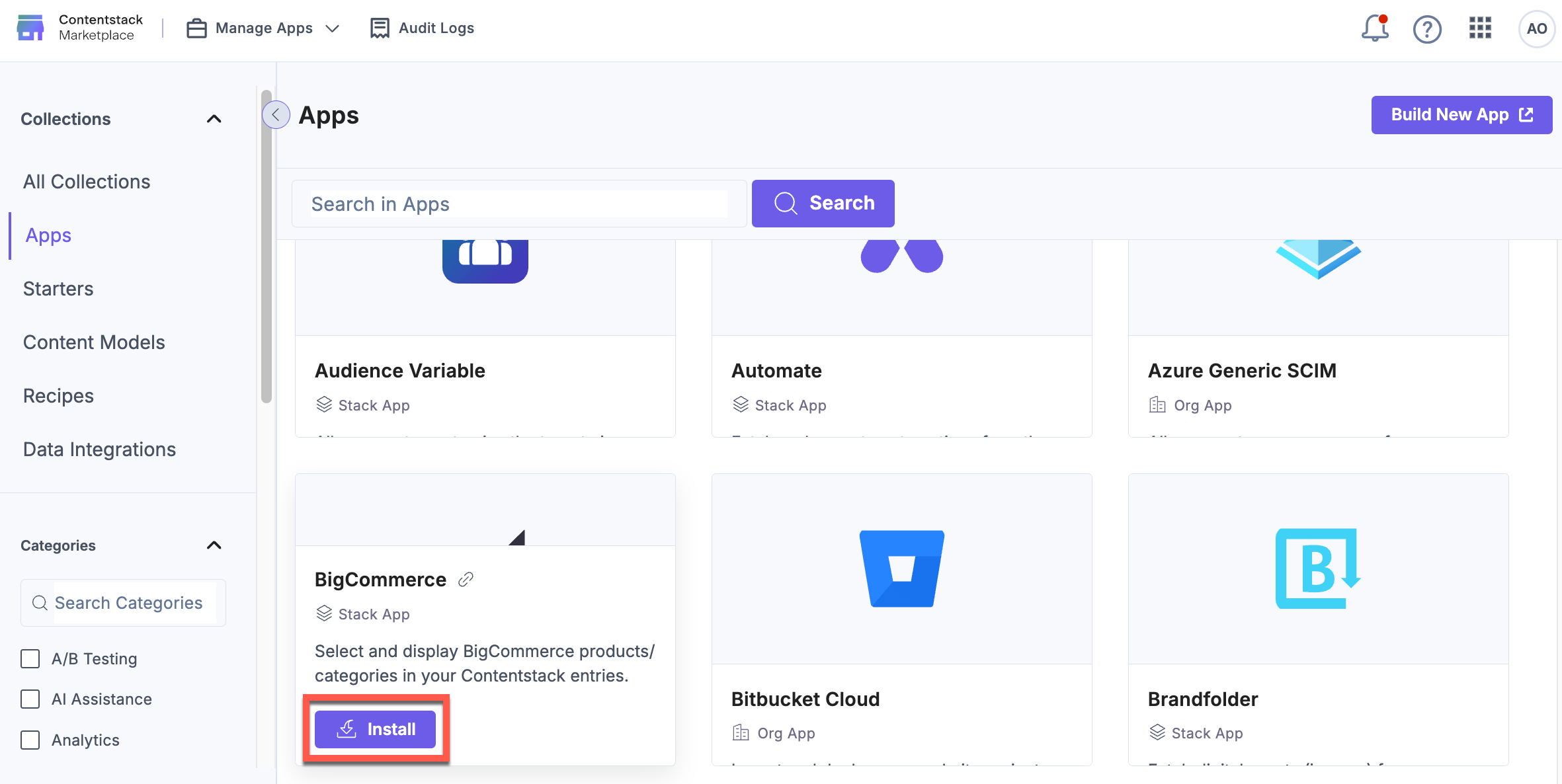
Task: Click the BigCommerce description text
Action: pos(485,664)
